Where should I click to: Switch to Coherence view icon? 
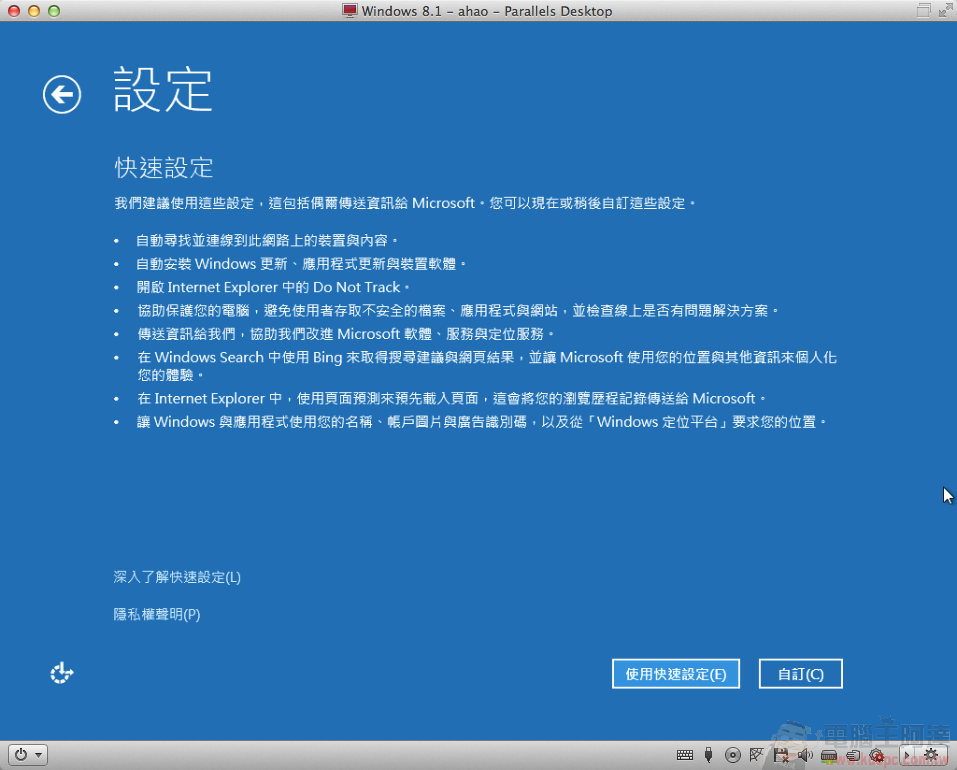click(923, 10)
